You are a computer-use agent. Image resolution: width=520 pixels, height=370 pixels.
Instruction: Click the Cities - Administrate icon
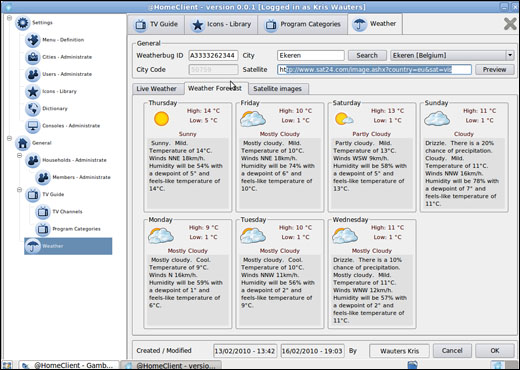click(33, 57)
